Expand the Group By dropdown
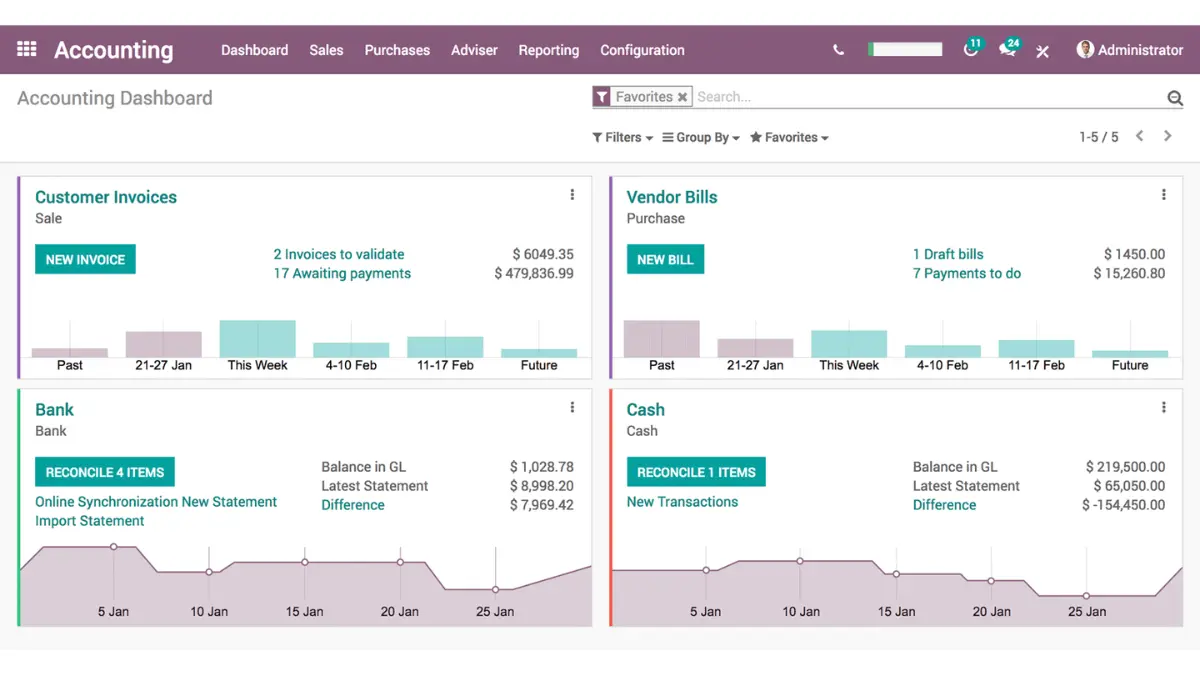Screen dimensions: 1200x675 point(701,137)
